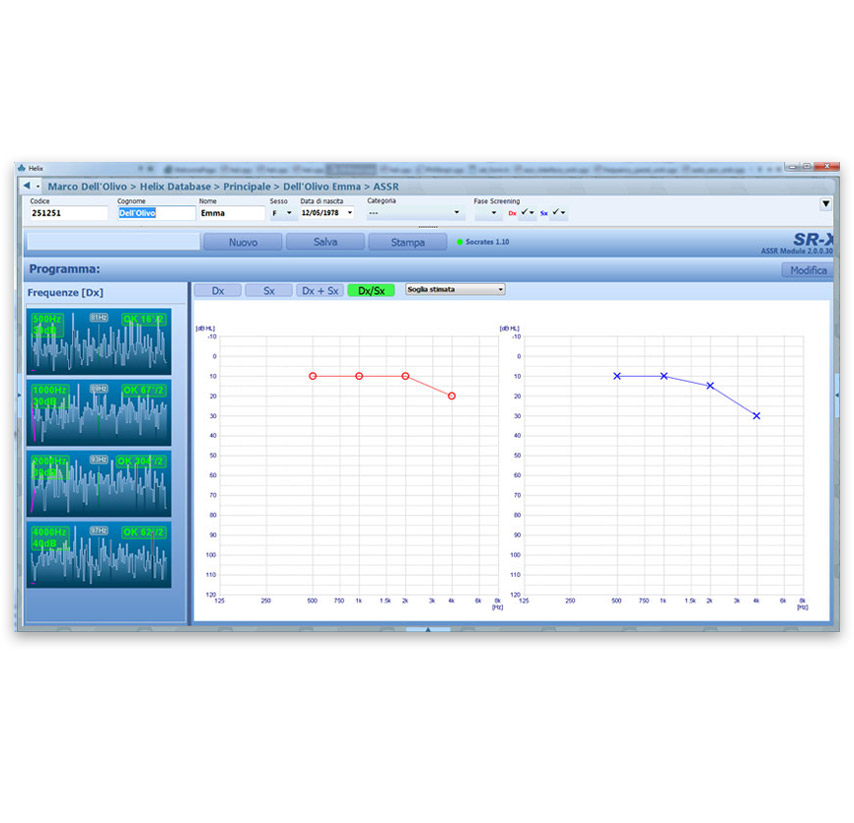Click the 'Frequenze [Dx]' panel header
This screenshot has height=823, width=854.
[65, 292]
